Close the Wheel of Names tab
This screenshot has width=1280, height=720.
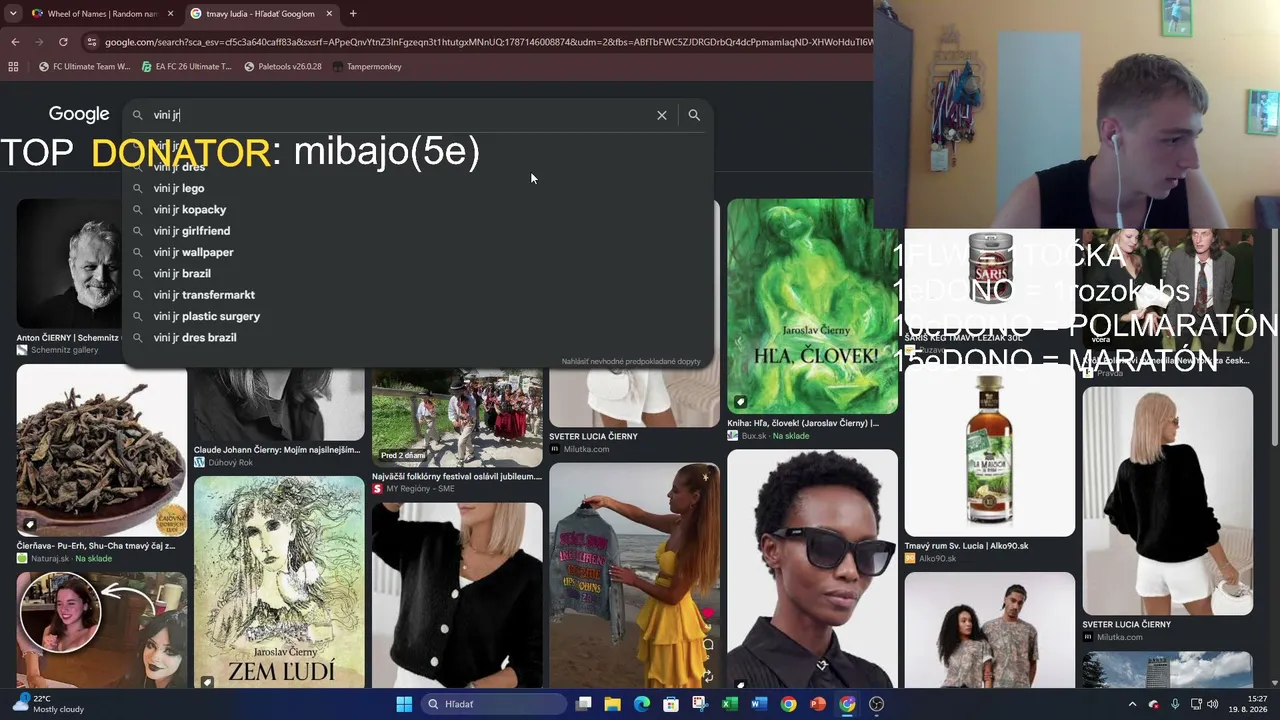[x=170, y=14]
